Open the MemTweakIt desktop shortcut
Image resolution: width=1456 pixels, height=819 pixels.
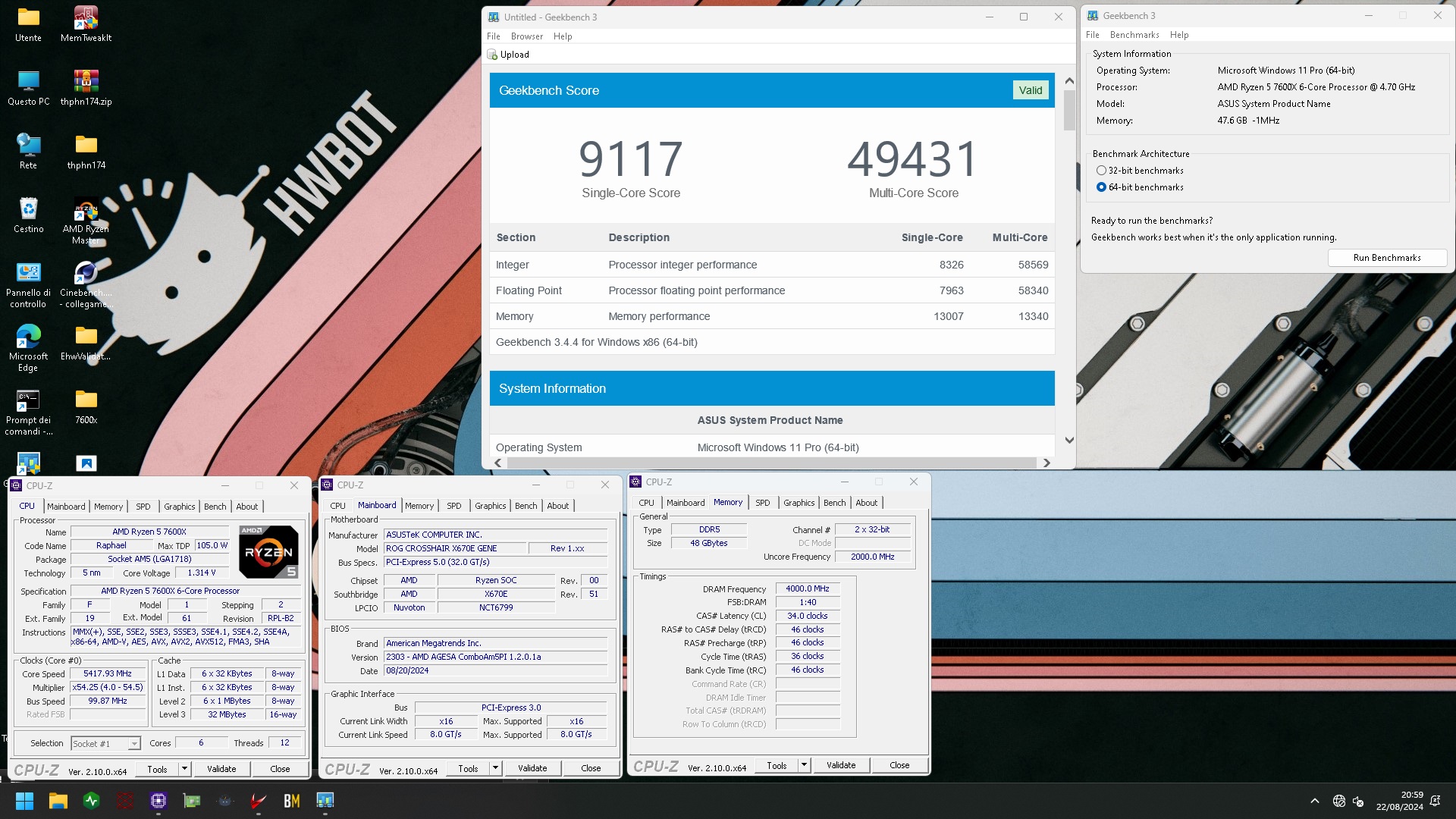(x=86, y=24)
